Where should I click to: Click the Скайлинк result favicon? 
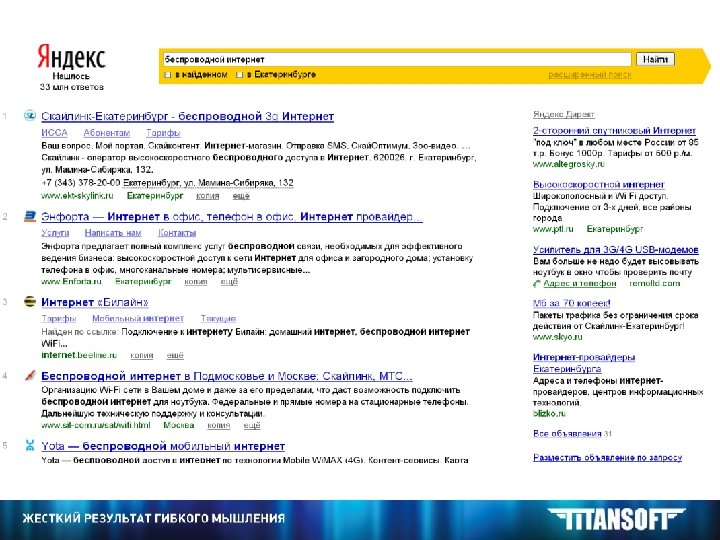coord(30,116)
